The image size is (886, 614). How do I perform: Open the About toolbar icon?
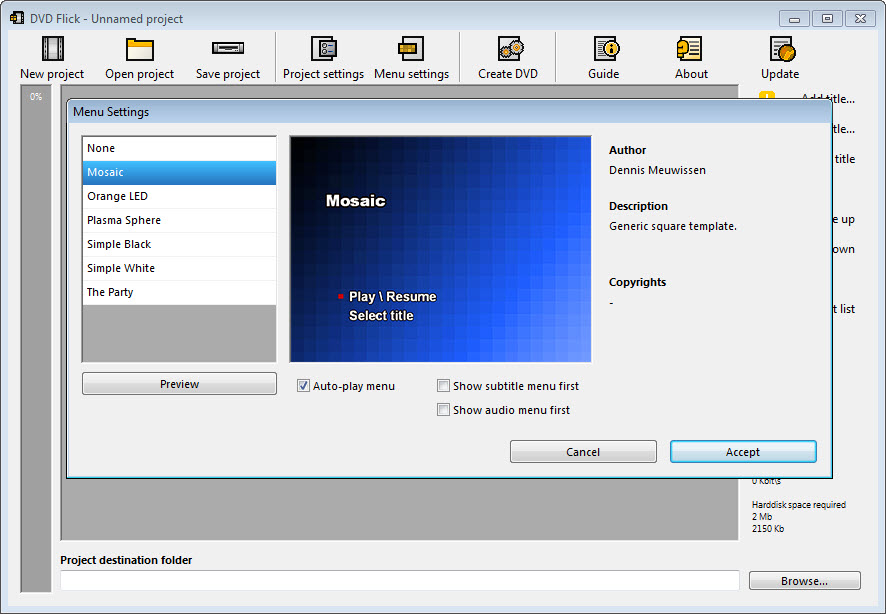(x=689, y=49)
